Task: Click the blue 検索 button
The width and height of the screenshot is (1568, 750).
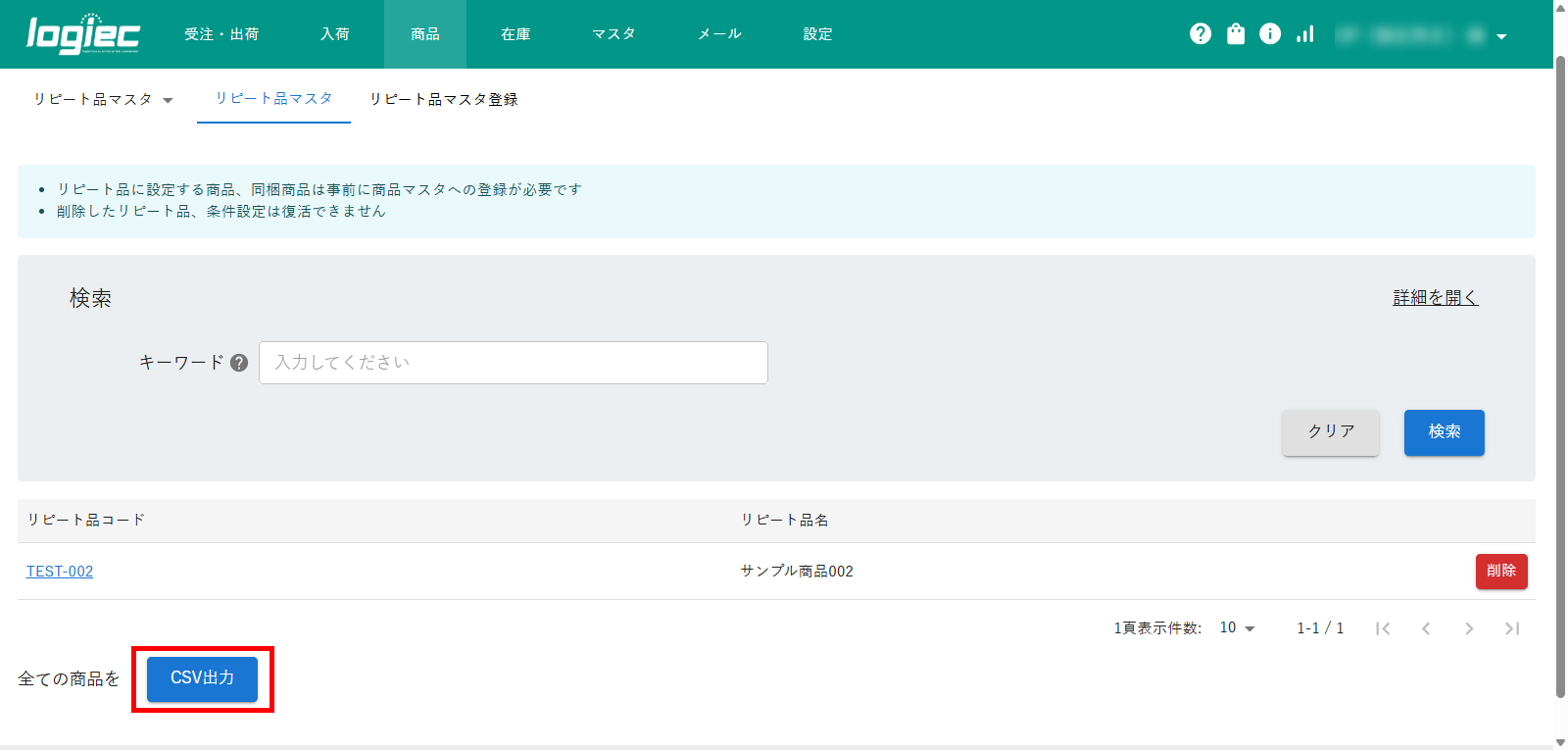Action: coord(1444,432)
